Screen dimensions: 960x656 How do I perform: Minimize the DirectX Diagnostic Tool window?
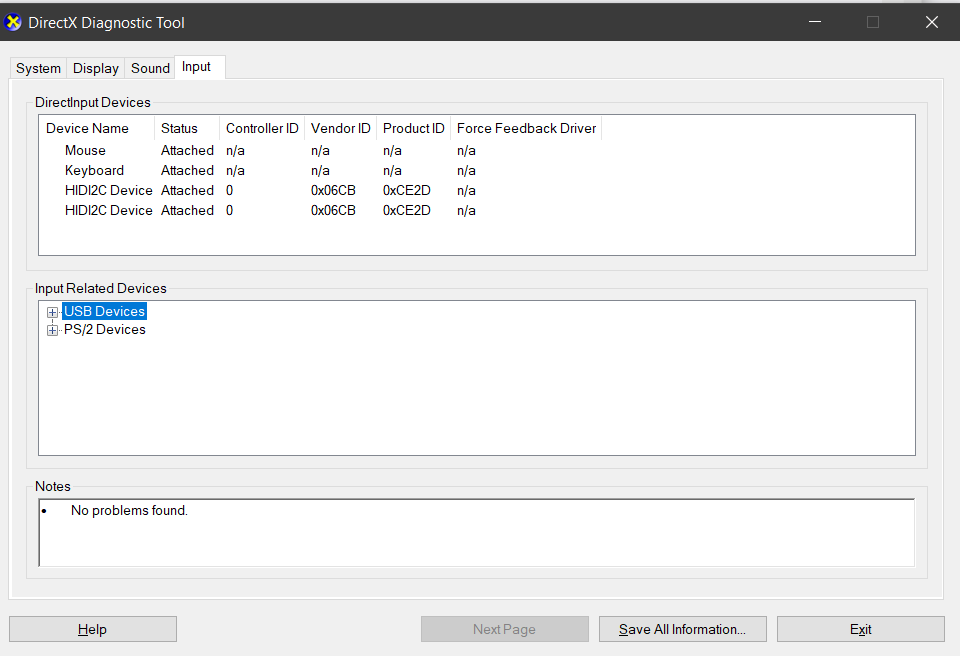pos(814,22)
